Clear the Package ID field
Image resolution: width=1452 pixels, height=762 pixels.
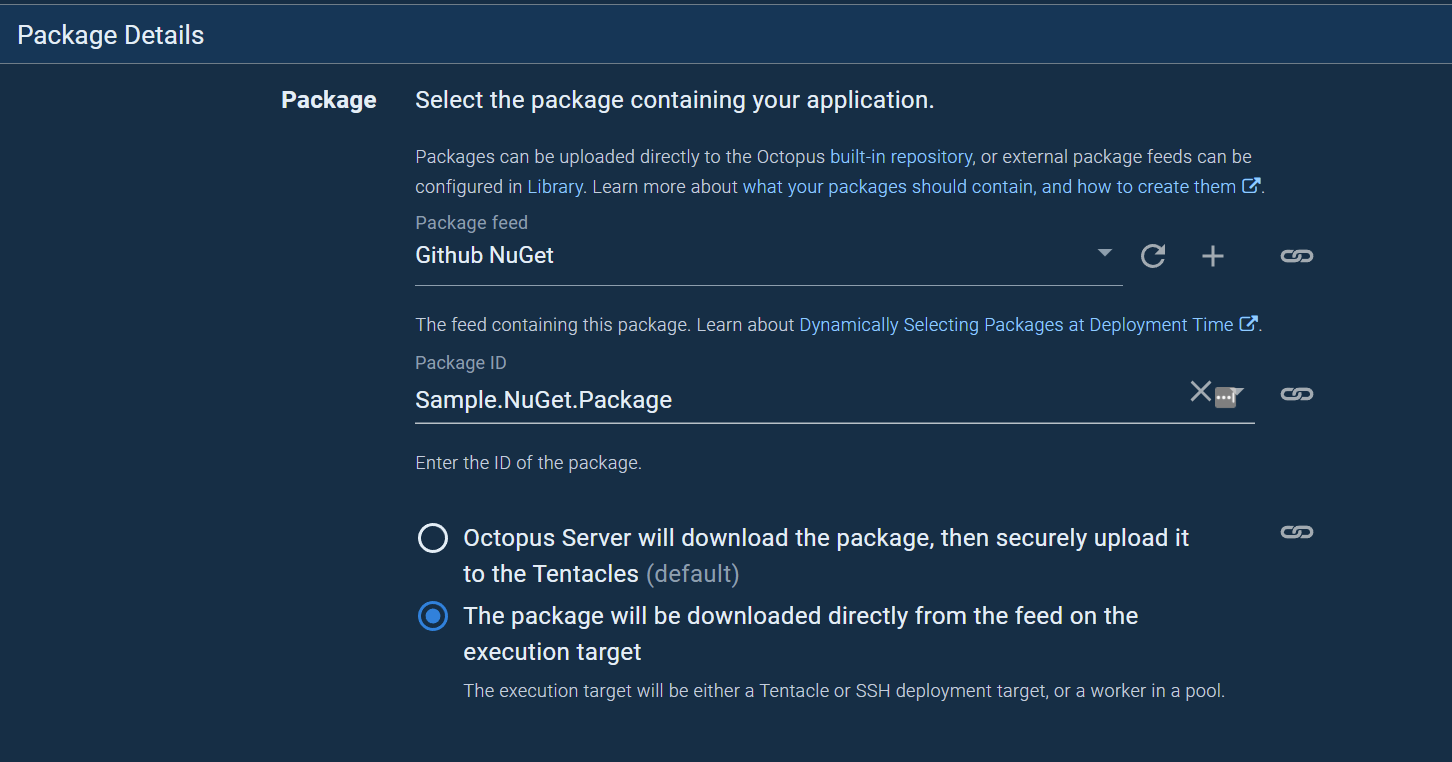[x=1200, y=392]
